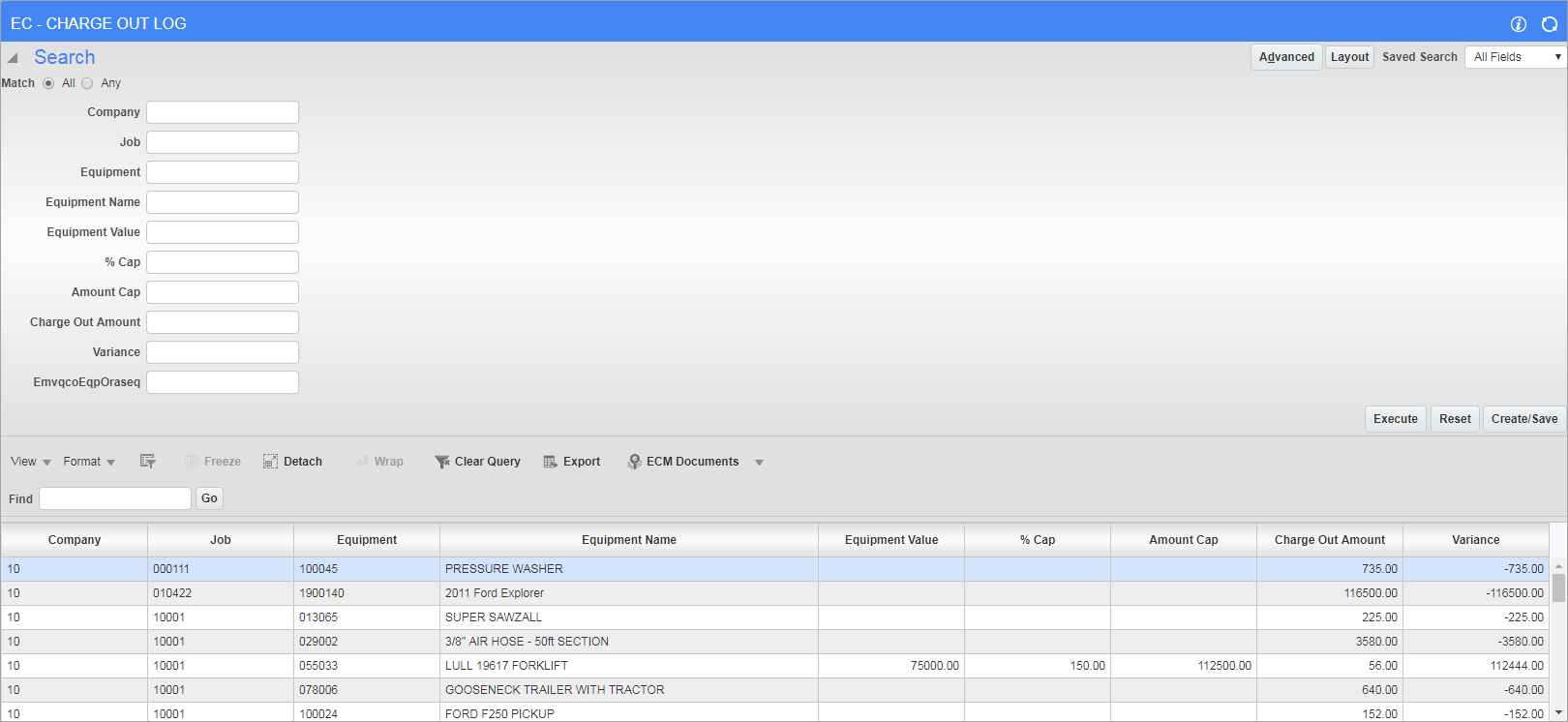Click the Execute button
Viewport: 1568px width, 722px height.
point(1395,419)
